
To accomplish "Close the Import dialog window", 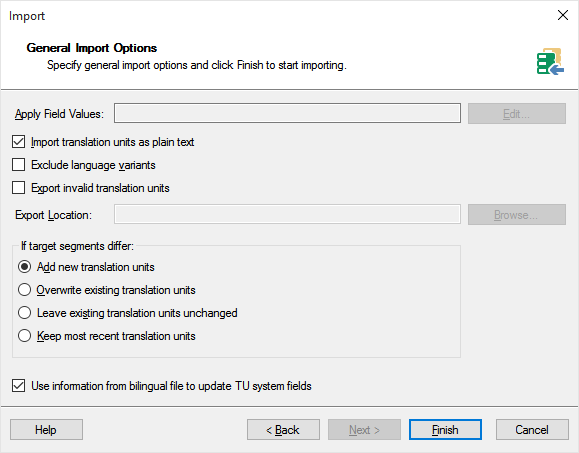I will (563, 15).
